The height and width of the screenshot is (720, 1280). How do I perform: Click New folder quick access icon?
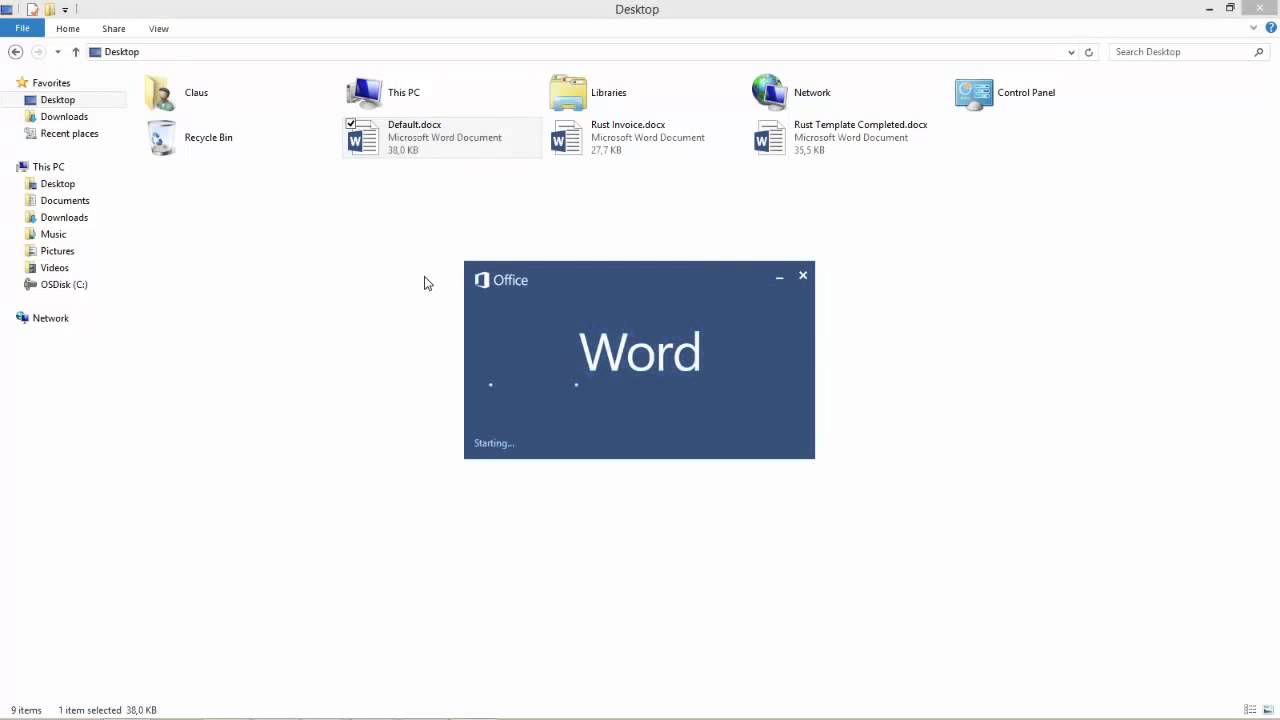pos(49,9)
